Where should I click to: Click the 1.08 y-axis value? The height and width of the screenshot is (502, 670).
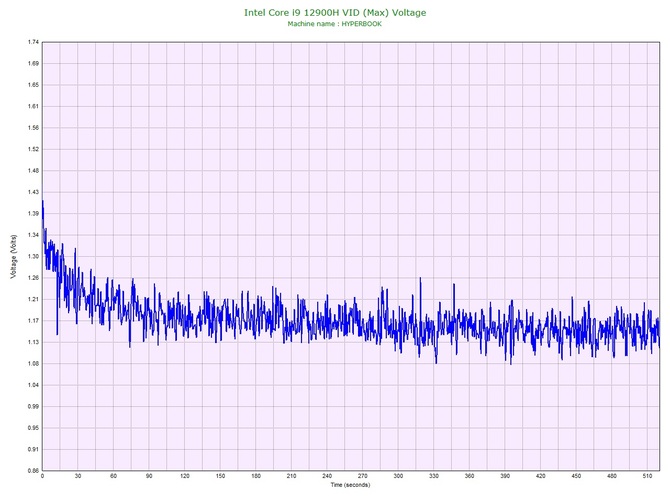pos(33,364)
